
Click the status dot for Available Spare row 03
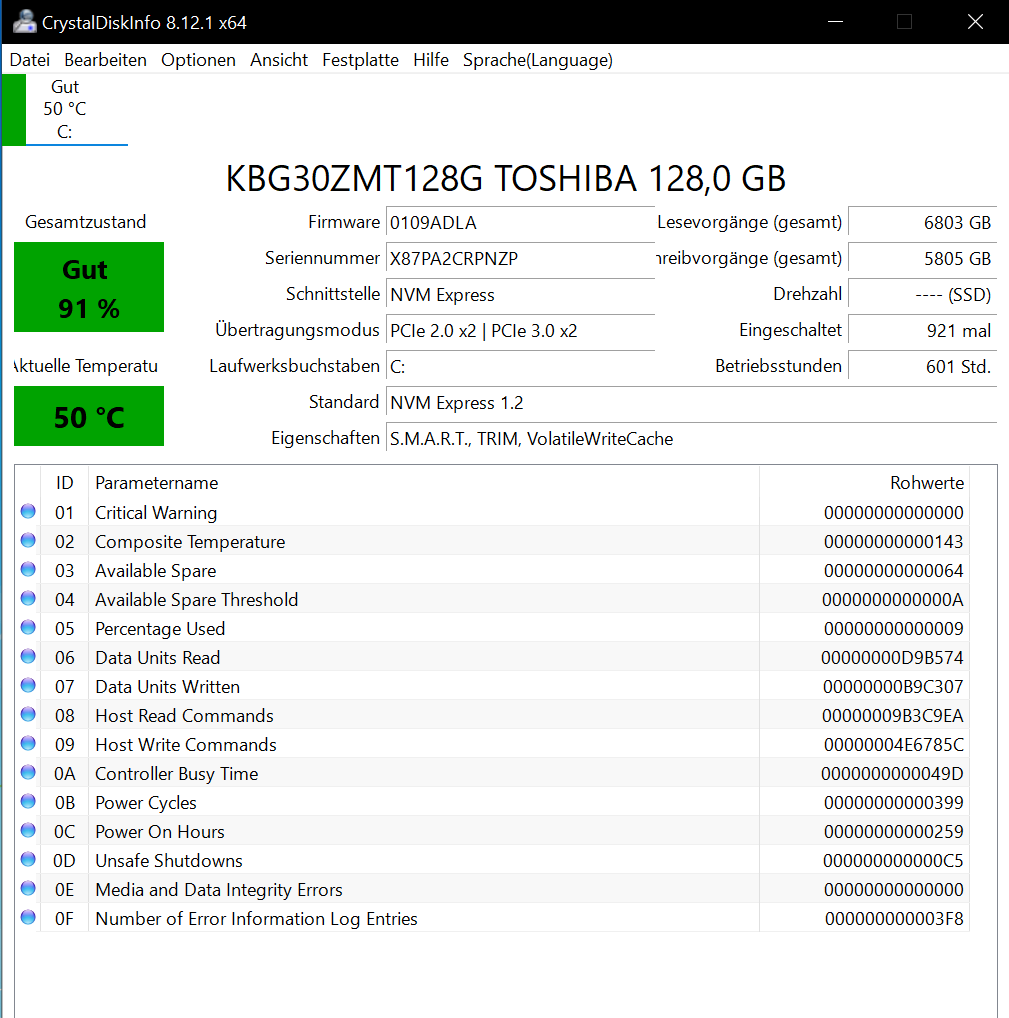28,569
